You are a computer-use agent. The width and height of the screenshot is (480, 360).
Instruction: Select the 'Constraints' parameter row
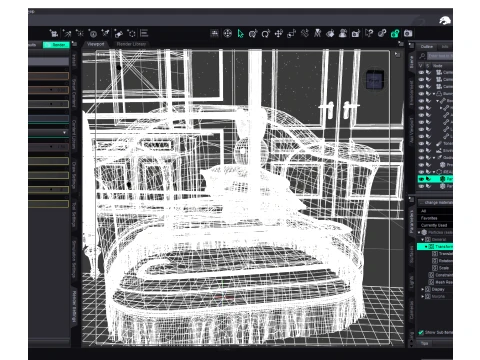441,275
